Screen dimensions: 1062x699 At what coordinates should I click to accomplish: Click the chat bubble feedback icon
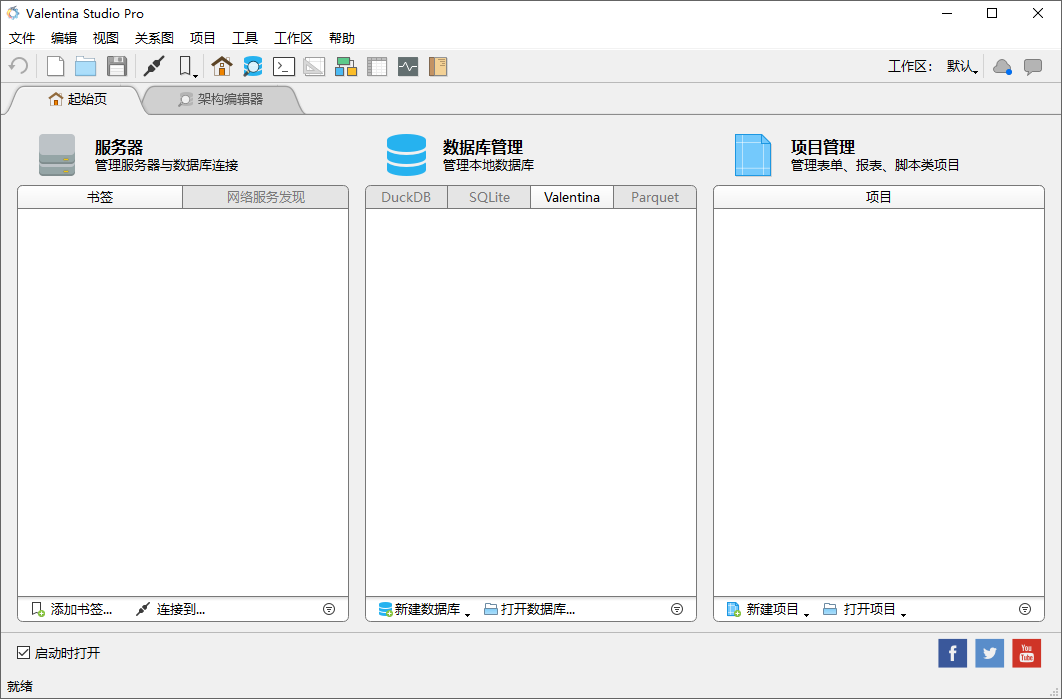point(1033,66)
